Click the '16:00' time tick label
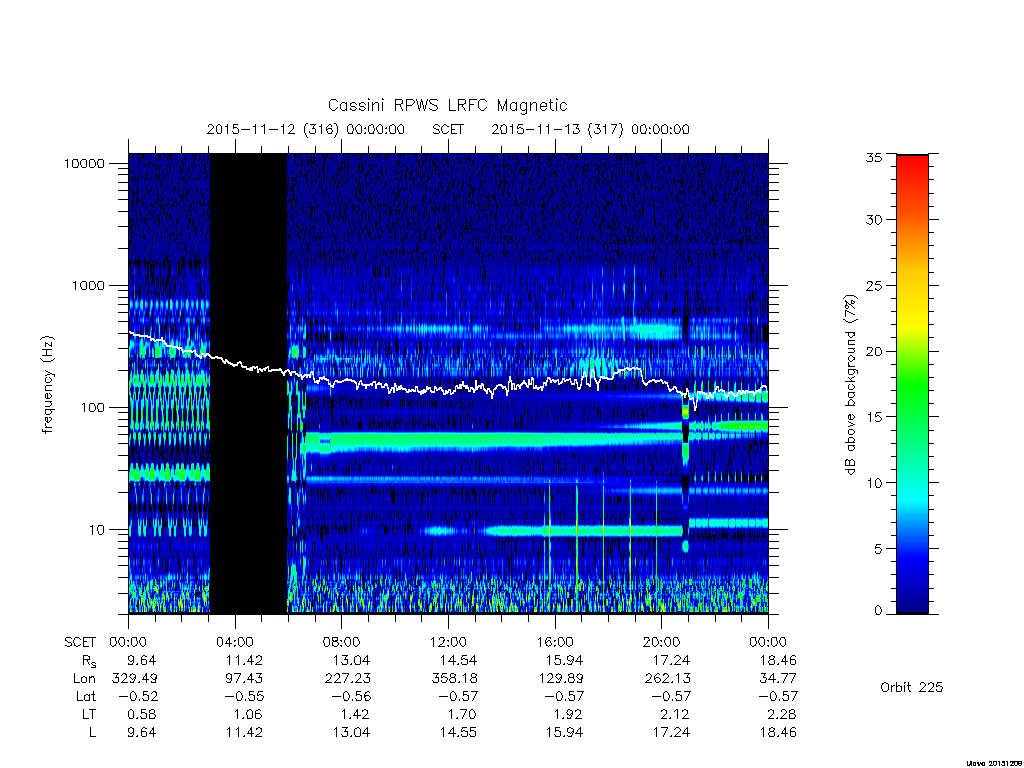 [x=554, y=642]
